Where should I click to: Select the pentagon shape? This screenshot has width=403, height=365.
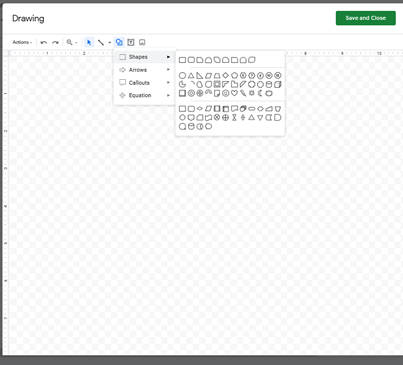tap(234, 76)
